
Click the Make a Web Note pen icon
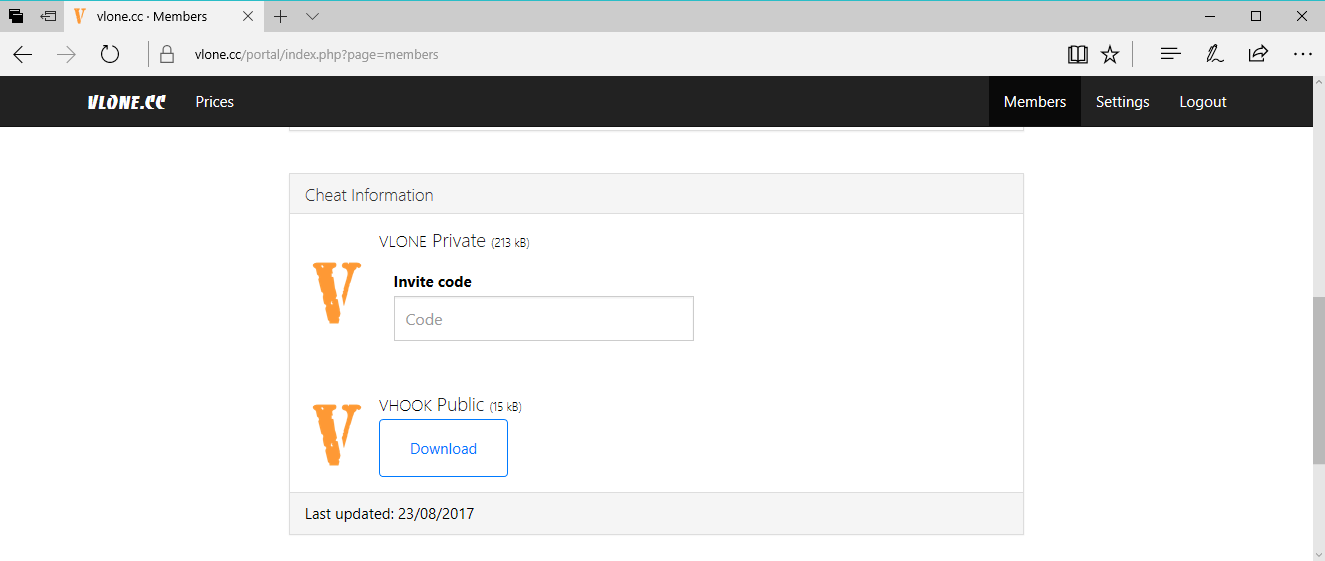coord(1215,55)
